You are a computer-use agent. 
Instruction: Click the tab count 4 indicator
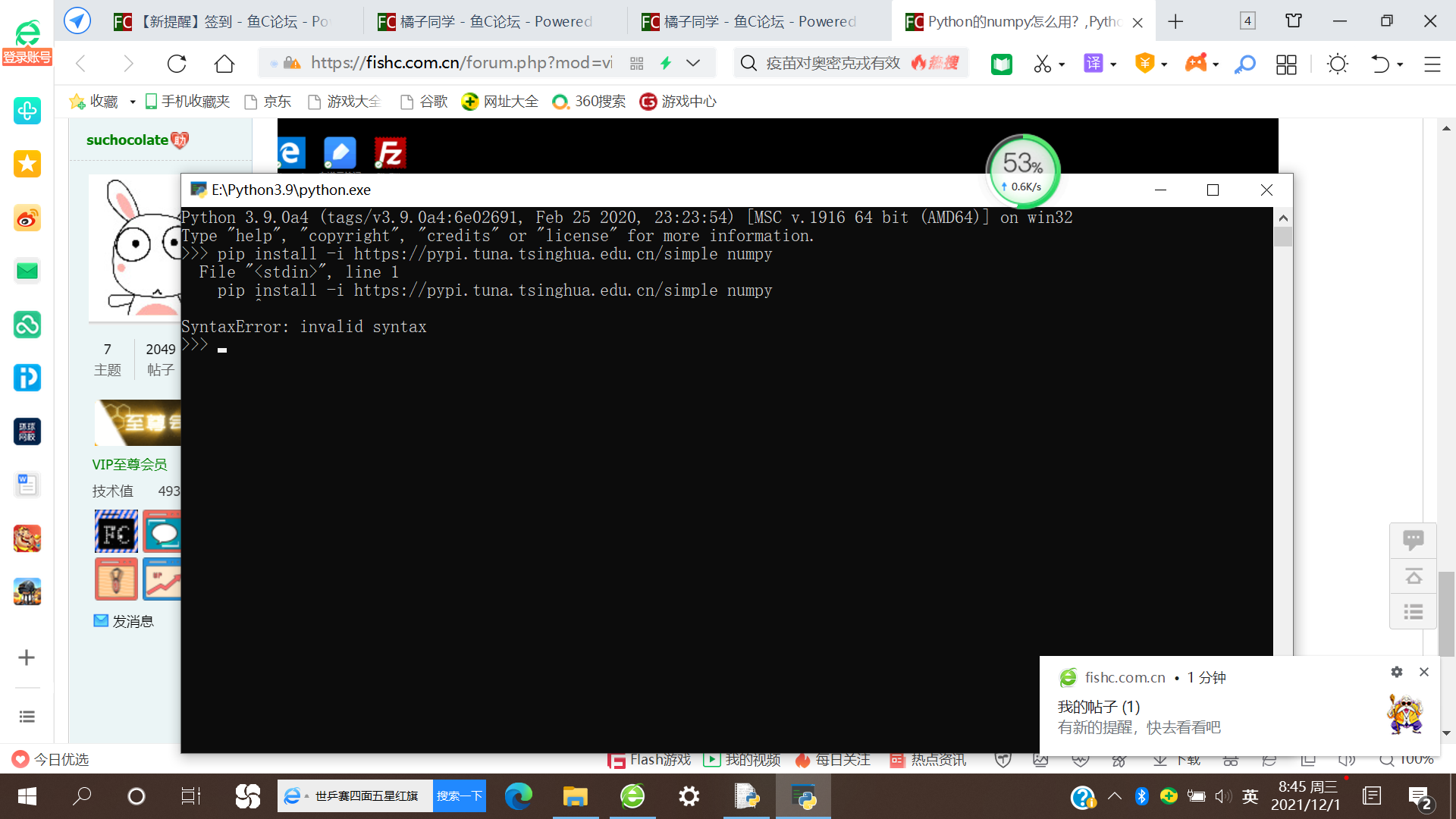(x=1247, y=21)
